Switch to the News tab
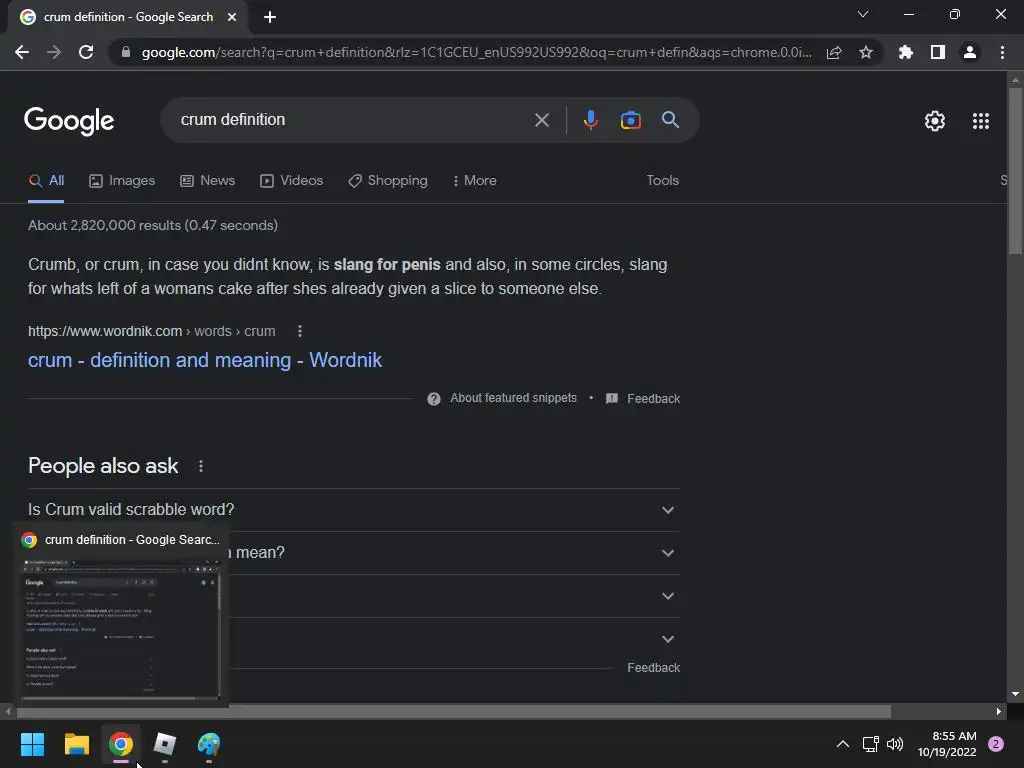 click(208, 181)
